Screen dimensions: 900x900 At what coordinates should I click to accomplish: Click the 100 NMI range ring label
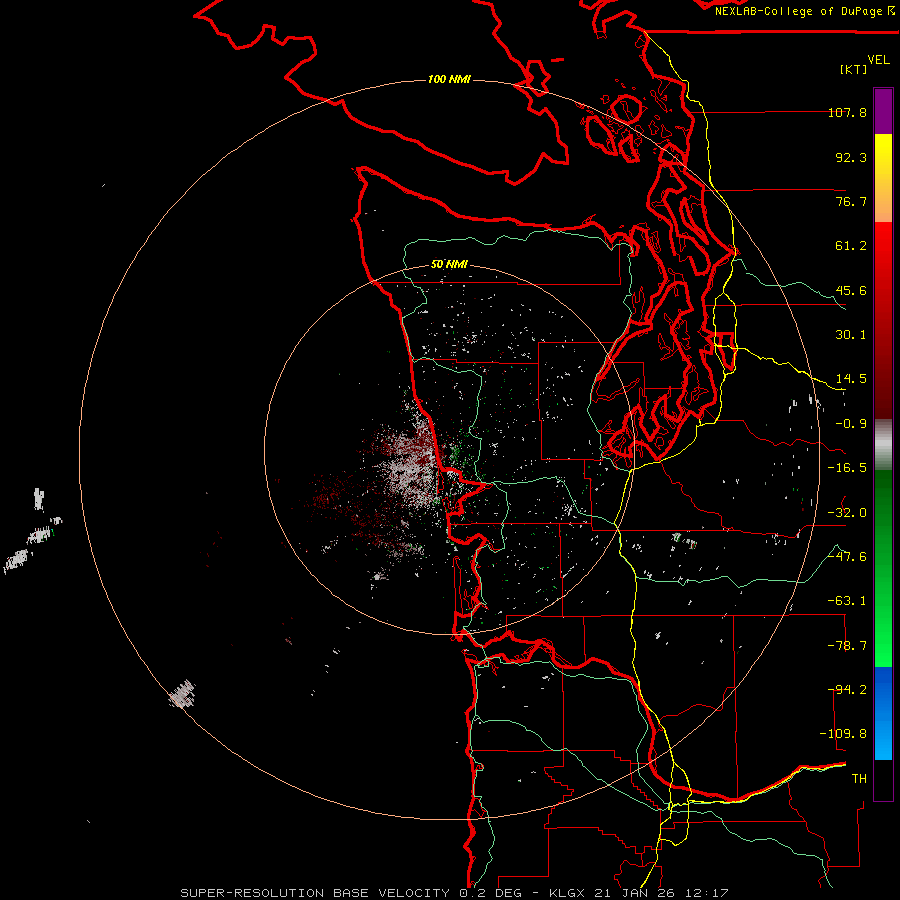tap(449, 79)
